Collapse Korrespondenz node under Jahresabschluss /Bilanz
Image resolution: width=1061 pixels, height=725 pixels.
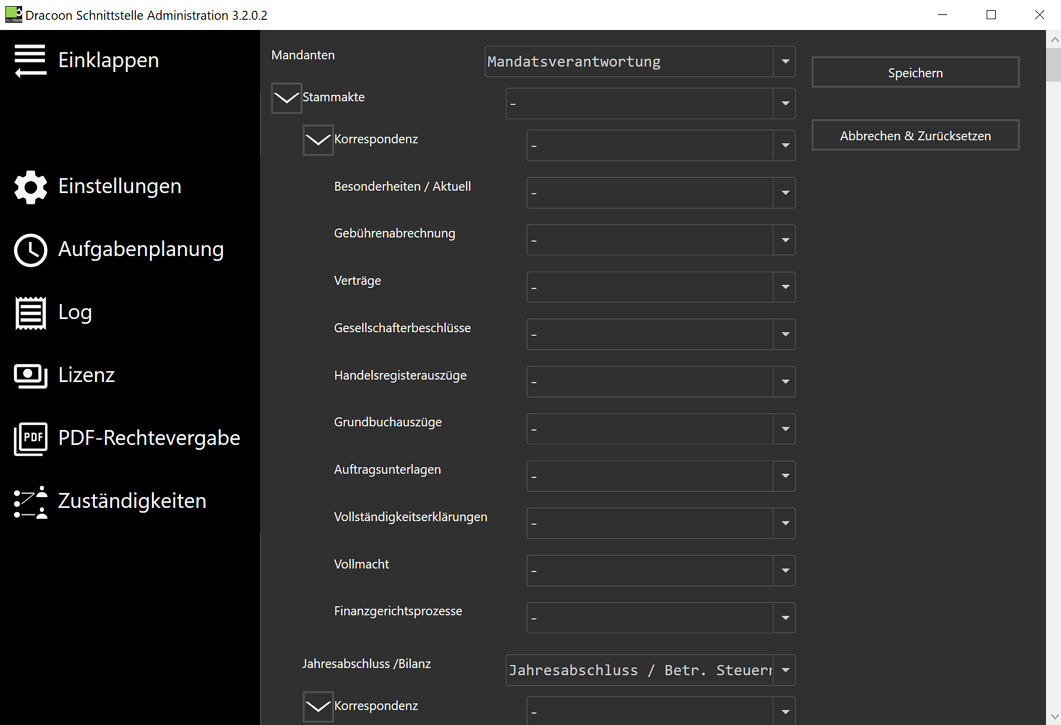tap(317, 707)
